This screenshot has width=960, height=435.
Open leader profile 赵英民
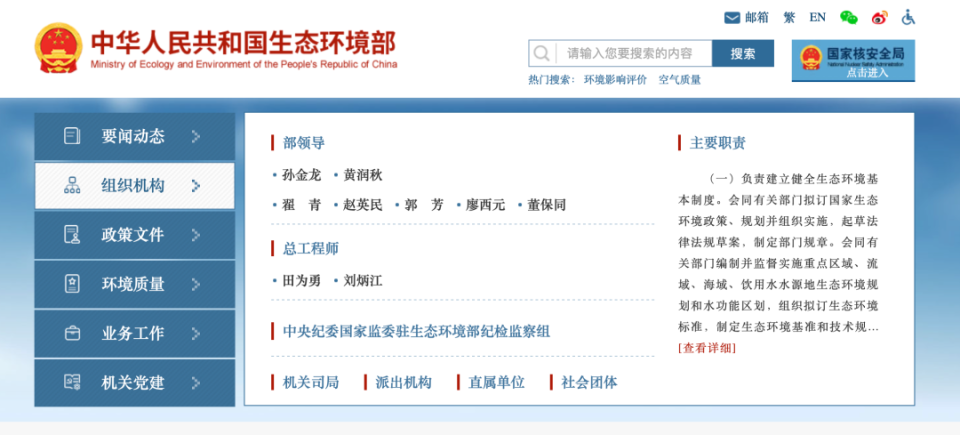[362, 205]
